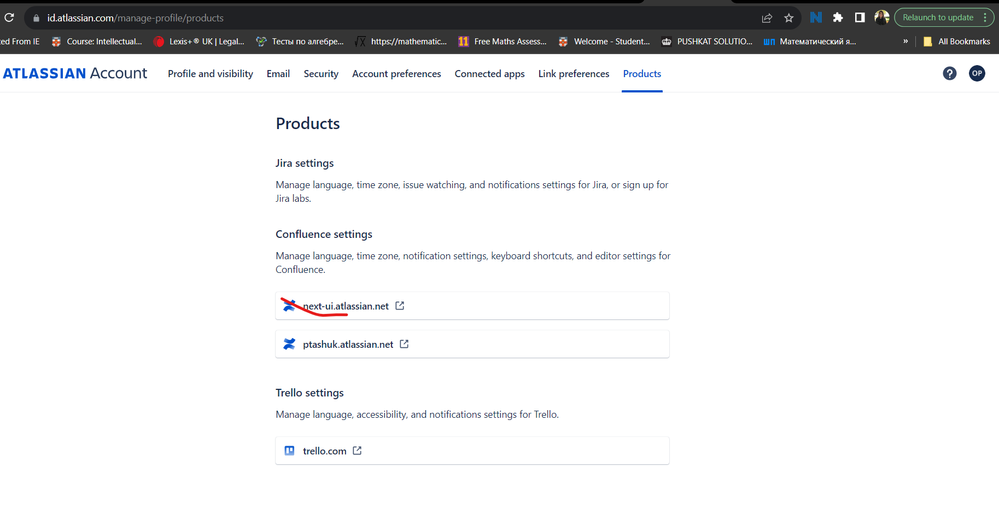Screen dimensions: 999x525
Task: Select the Products tab
Action: pyautogui.click(x=642, y=74)
